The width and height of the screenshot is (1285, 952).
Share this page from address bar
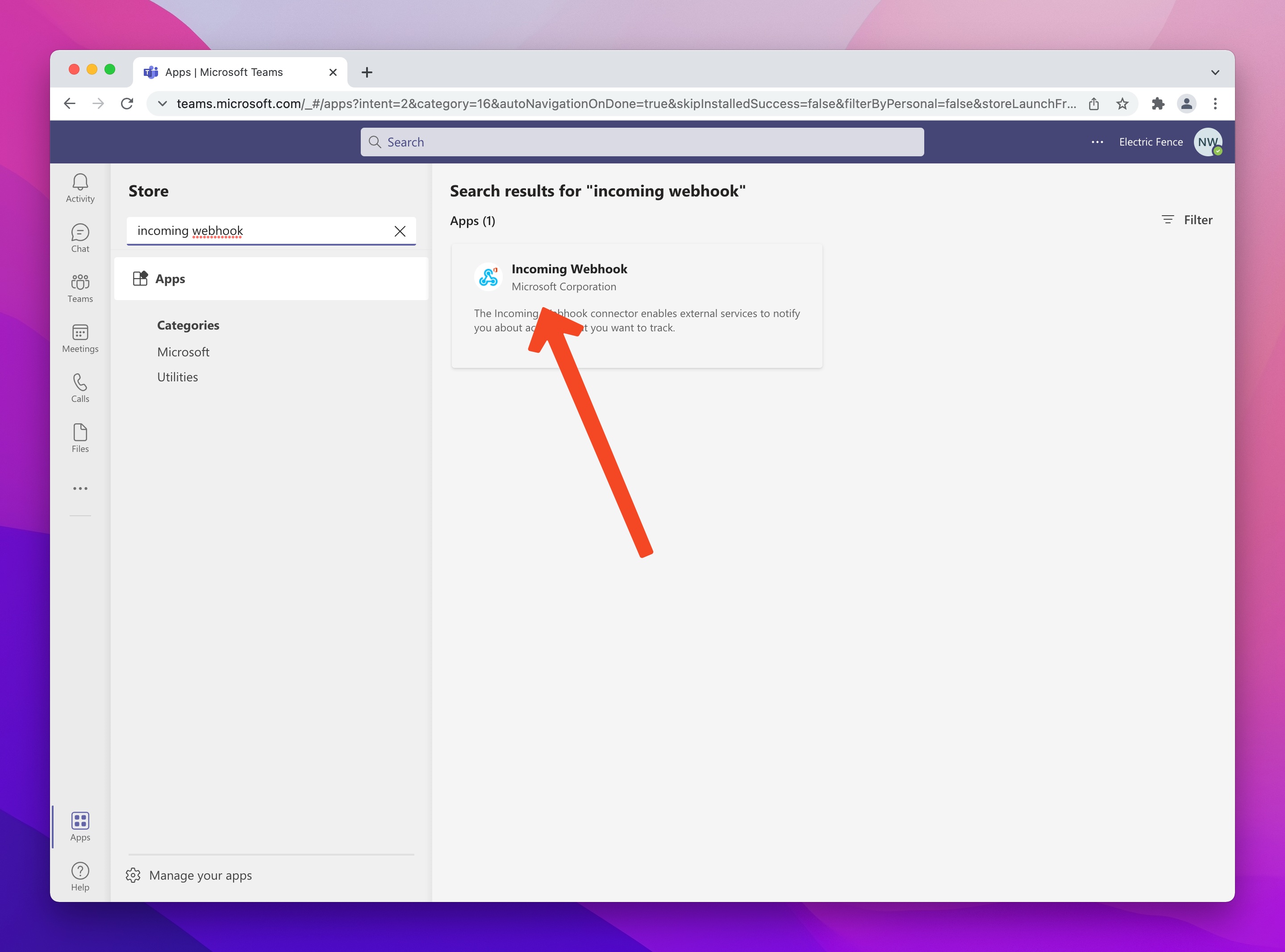pos(1094,104)
